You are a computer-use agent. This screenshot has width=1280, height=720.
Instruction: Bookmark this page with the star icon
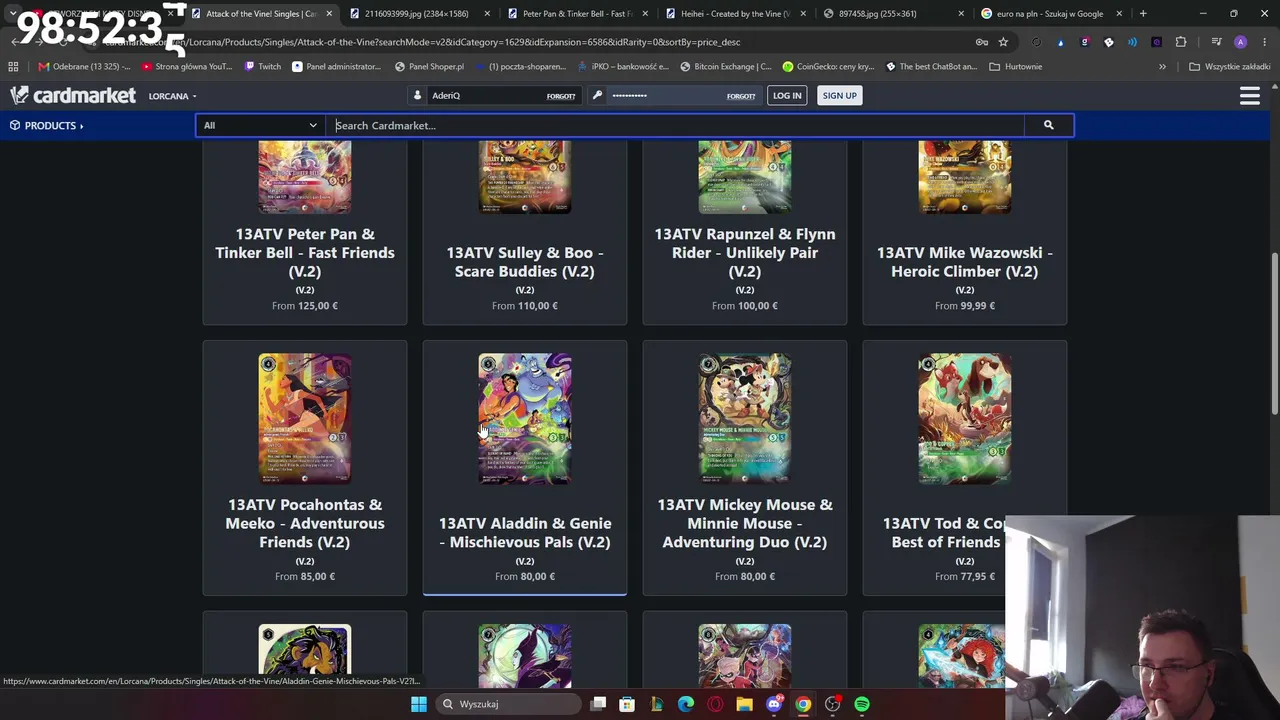pos(1003,42)
